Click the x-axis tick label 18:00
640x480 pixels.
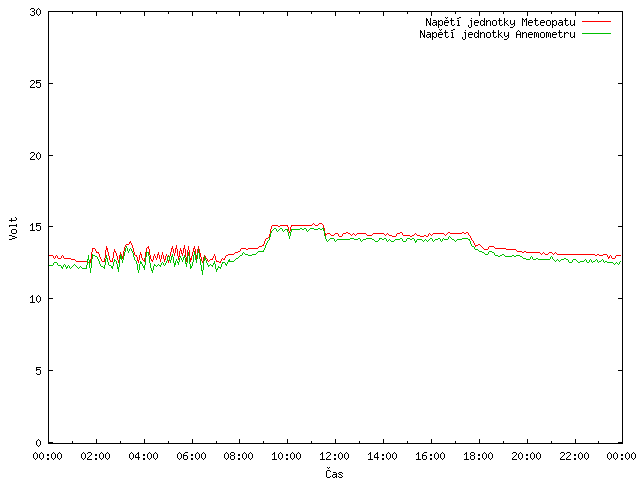tap(478, 456)
